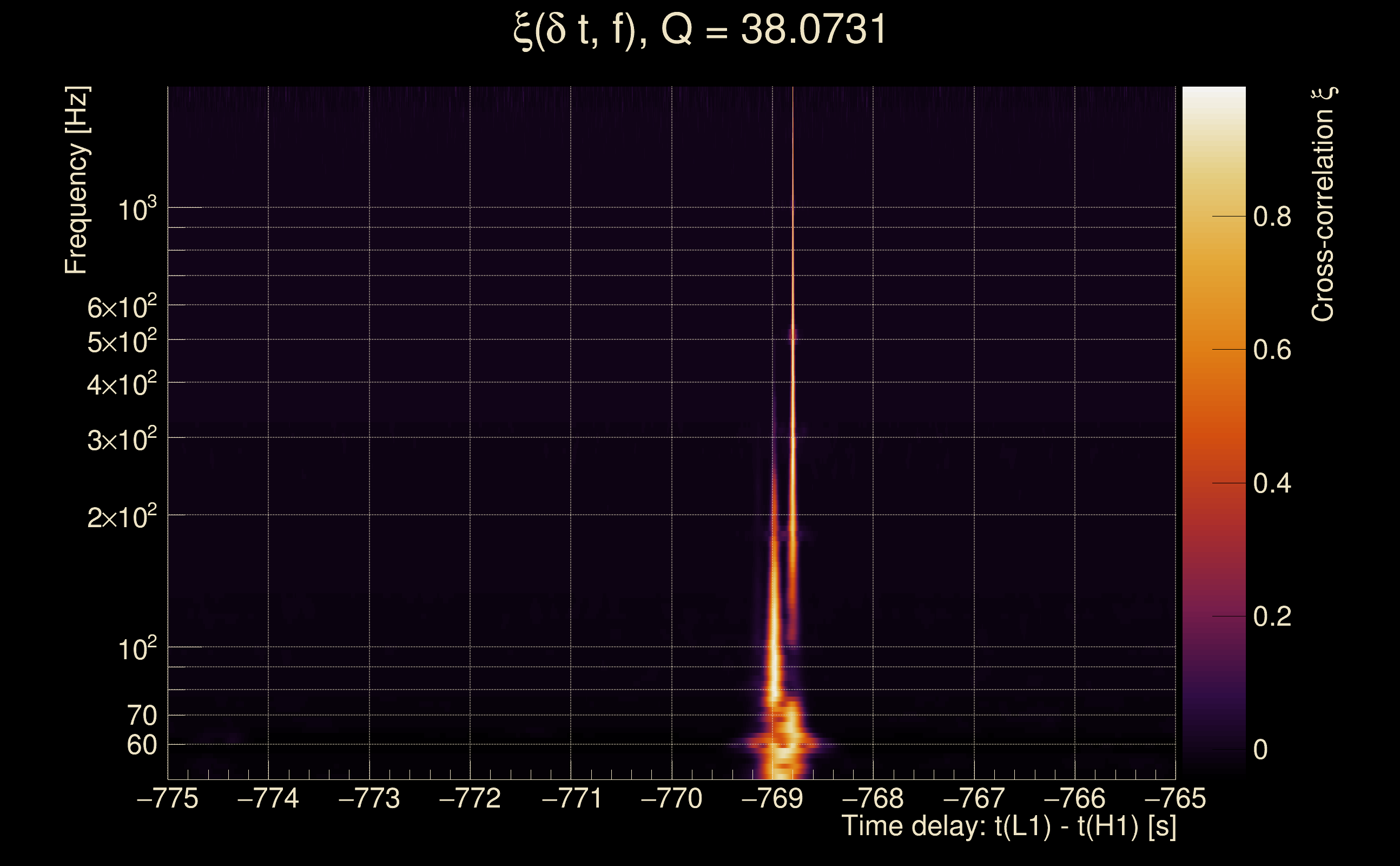Viewport: 1400px width, 866px height.
Task: Click the 0.4 colorbar tick label
Action: [x=1272, y=483]
